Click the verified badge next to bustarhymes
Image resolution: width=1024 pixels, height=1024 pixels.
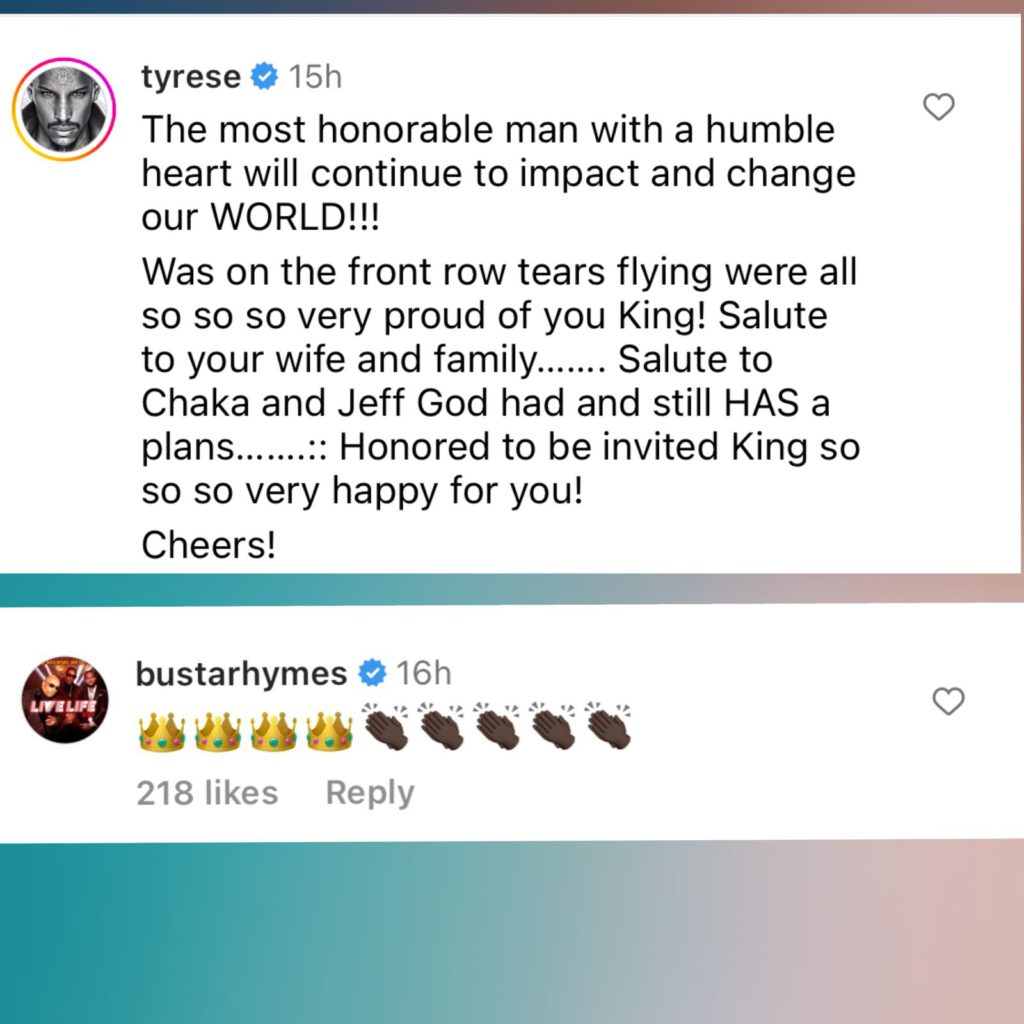[x=372, y=673]
